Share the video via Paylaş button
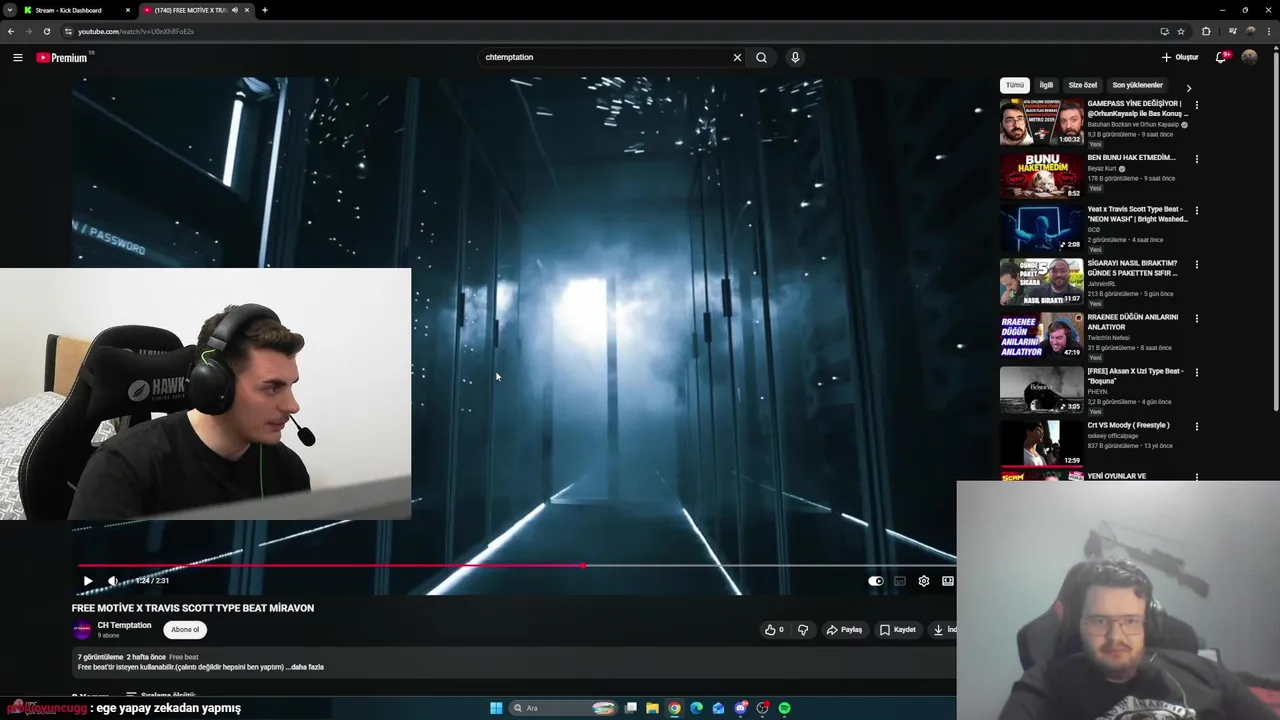Image resolution: width=1280 pixels, height=720 pixels. coord(844,630)
